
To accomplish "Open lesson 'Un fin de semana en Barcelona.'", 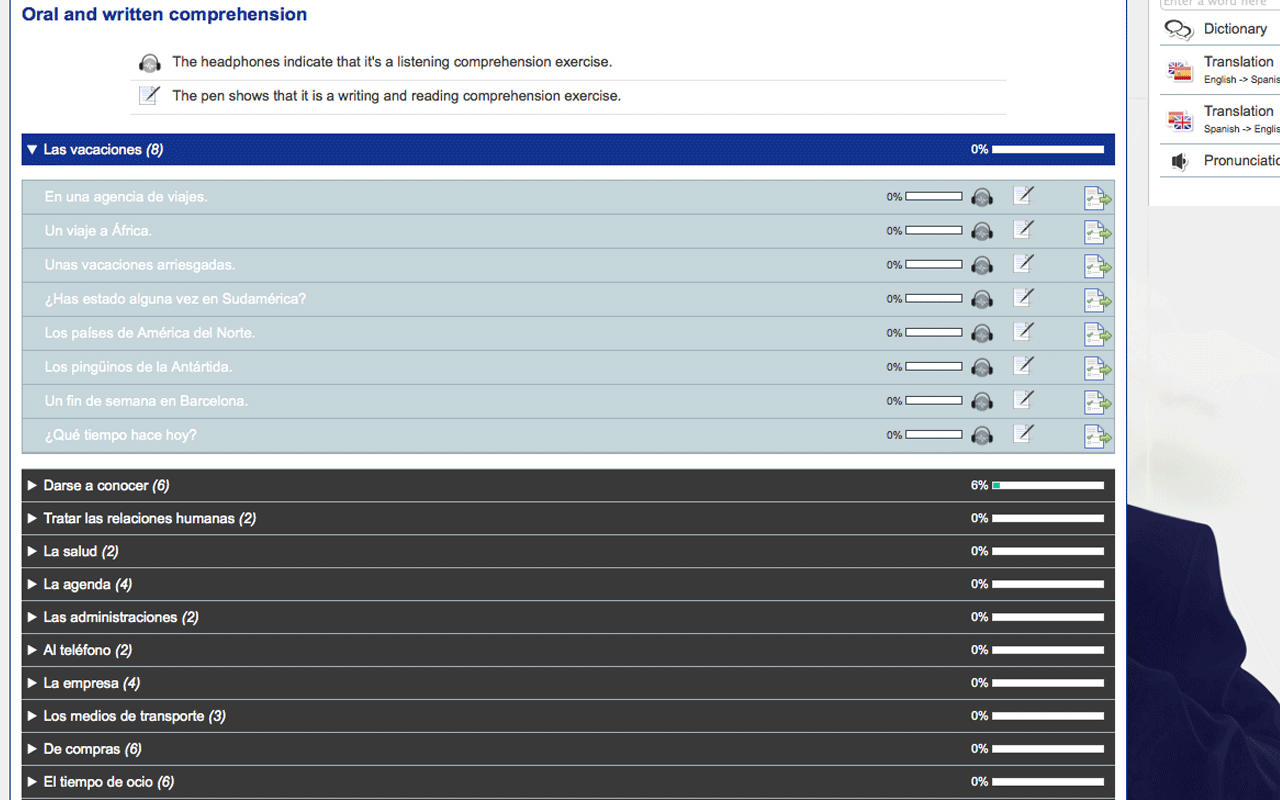I will (146, 401).
